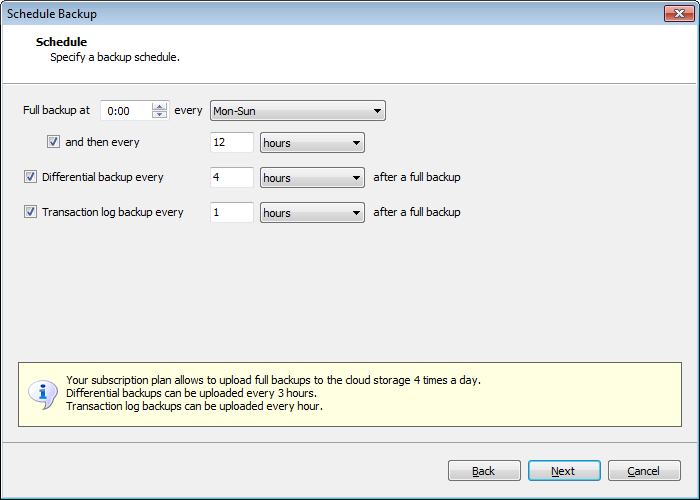Viewport: 700px width, 500px height.
Task: Click the transaction log interval field showing 1
Action: (231, 213)
